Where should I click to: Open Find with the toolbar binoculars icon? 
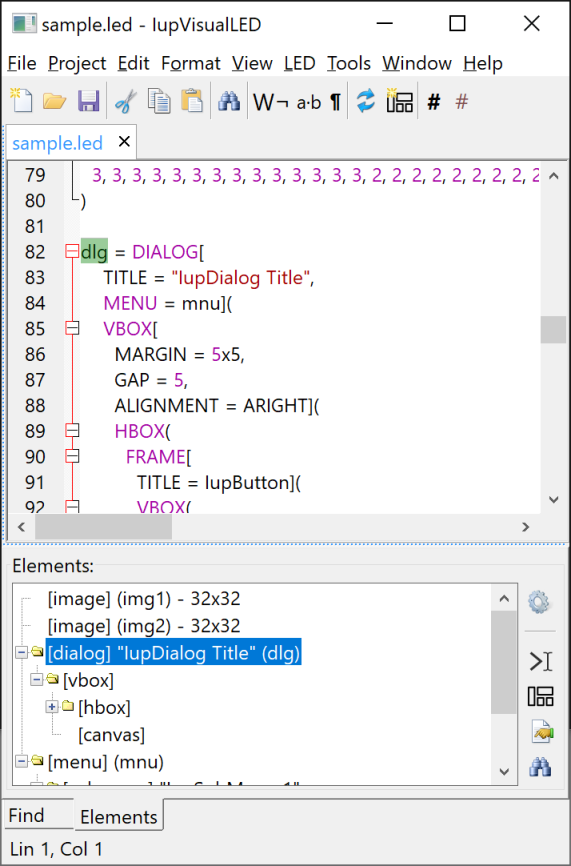click(x=229, y=102)
